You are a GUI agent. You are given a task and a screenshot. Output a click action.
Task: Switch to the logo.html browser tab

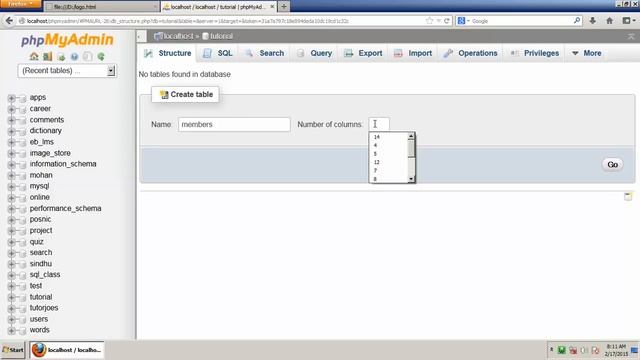[x=101, y=7]
